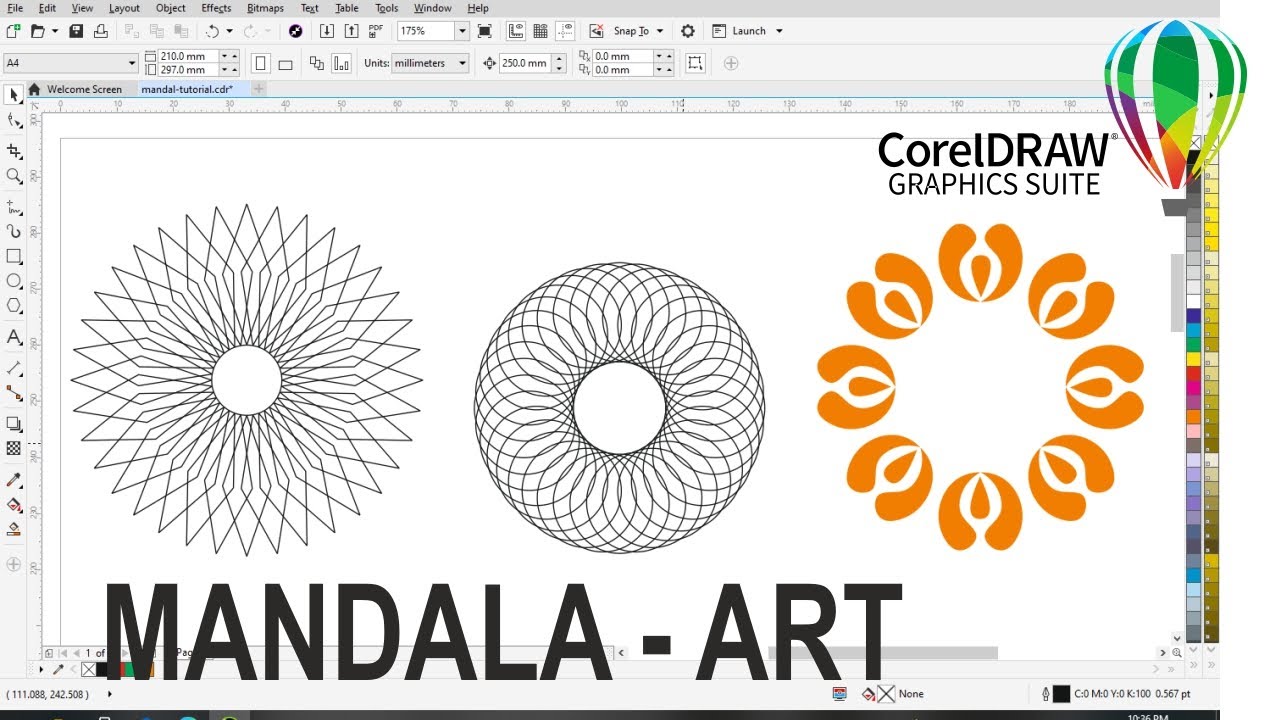Image resolution: width=1280 pixels, height=720 pixels.
Task: Select the Parallel Dimension line tool
Action: tap(14, 368)
